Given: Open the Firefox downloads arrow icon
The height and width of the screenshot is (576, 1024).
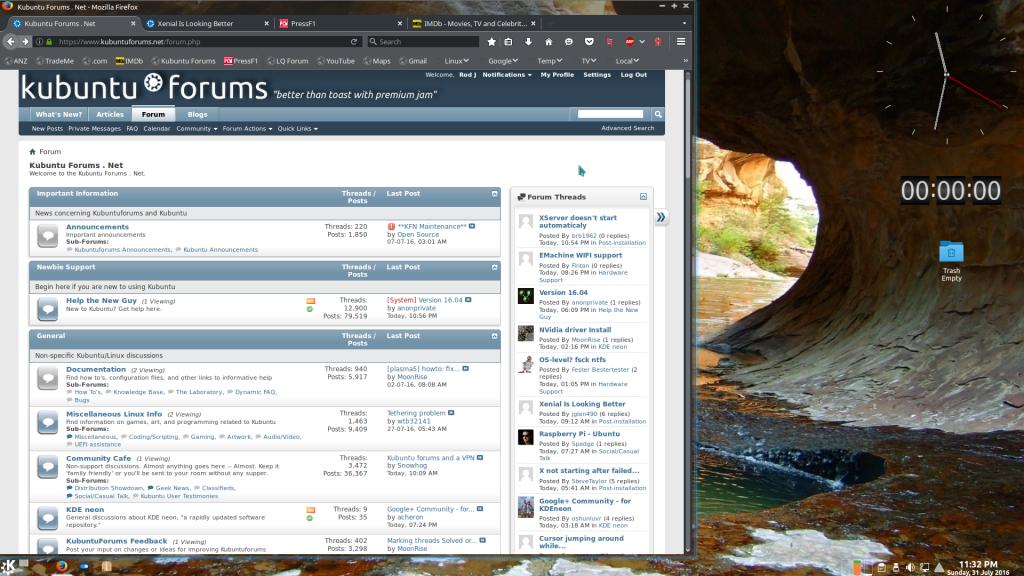Looking at the screenshot, I should click(x=528, y=42).
